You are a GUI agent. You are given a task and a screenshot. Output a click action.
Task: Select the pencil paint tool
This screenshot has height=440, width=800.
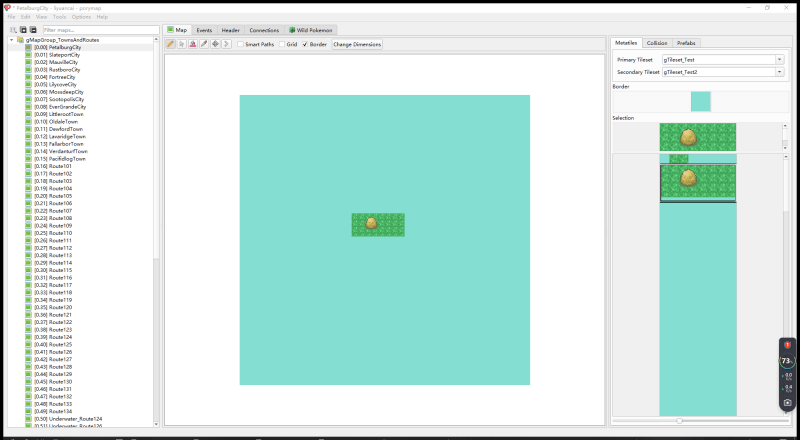171,44
